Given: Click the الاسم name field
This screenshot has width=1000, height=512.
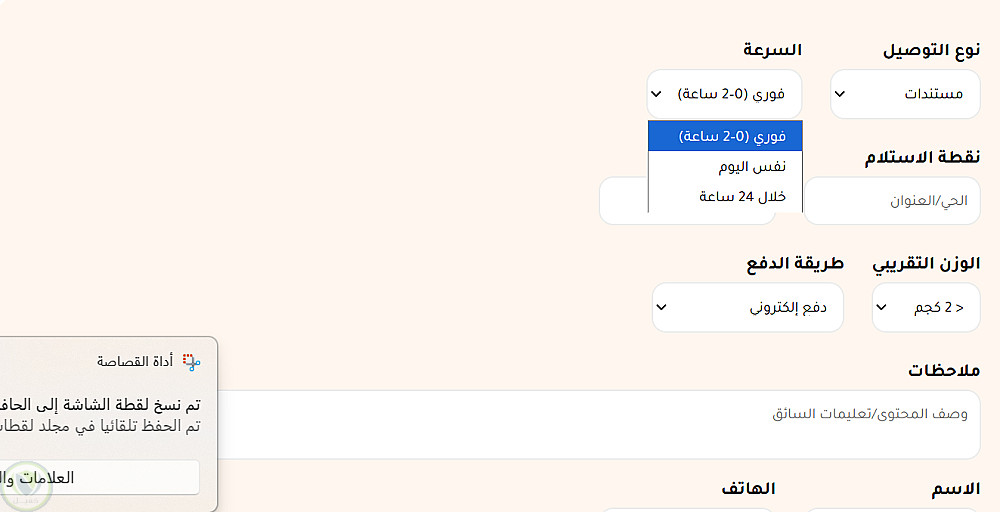Looking at the screenshot, I should (892, 510).
